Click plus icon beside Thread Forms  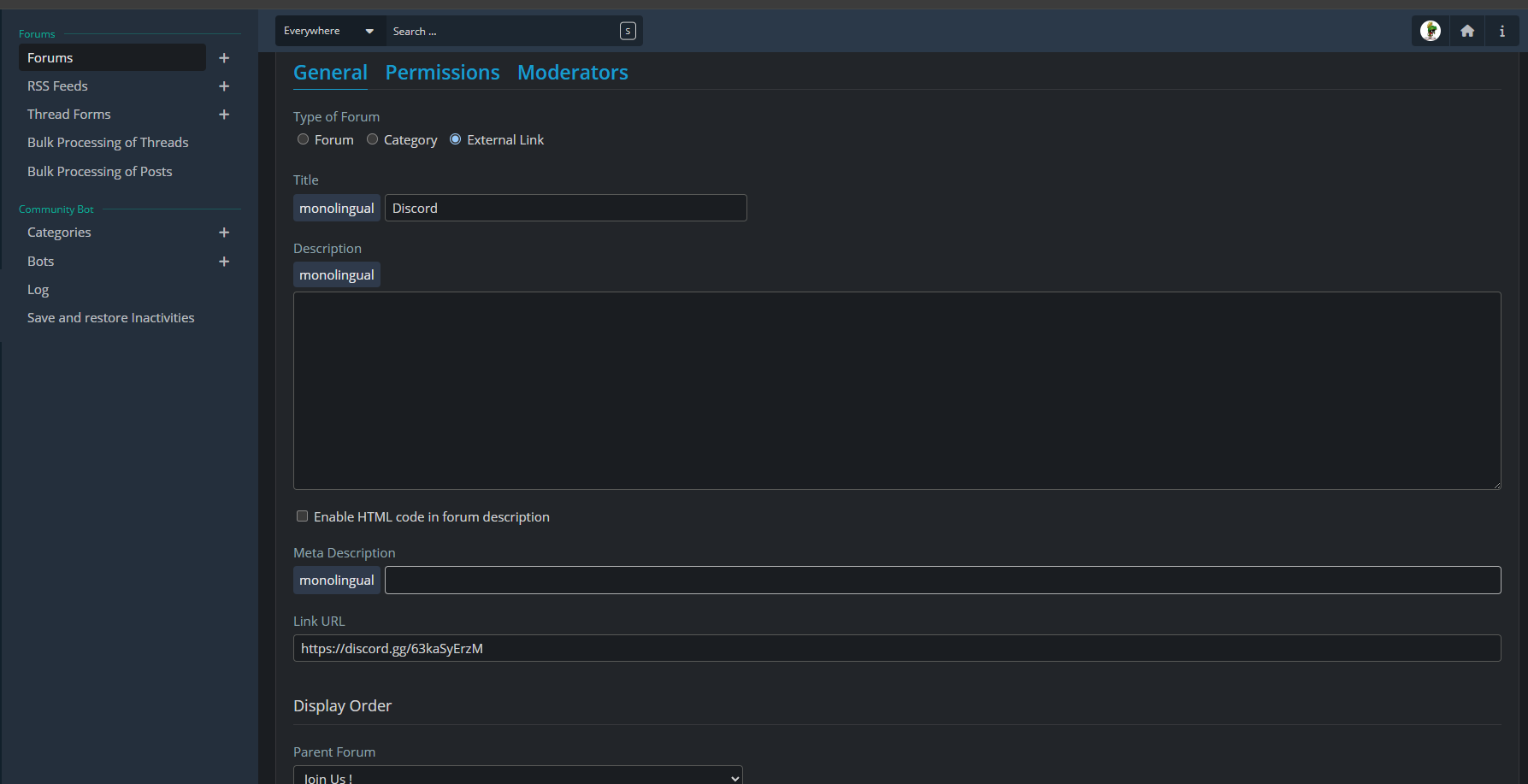(x=224, y=115)
